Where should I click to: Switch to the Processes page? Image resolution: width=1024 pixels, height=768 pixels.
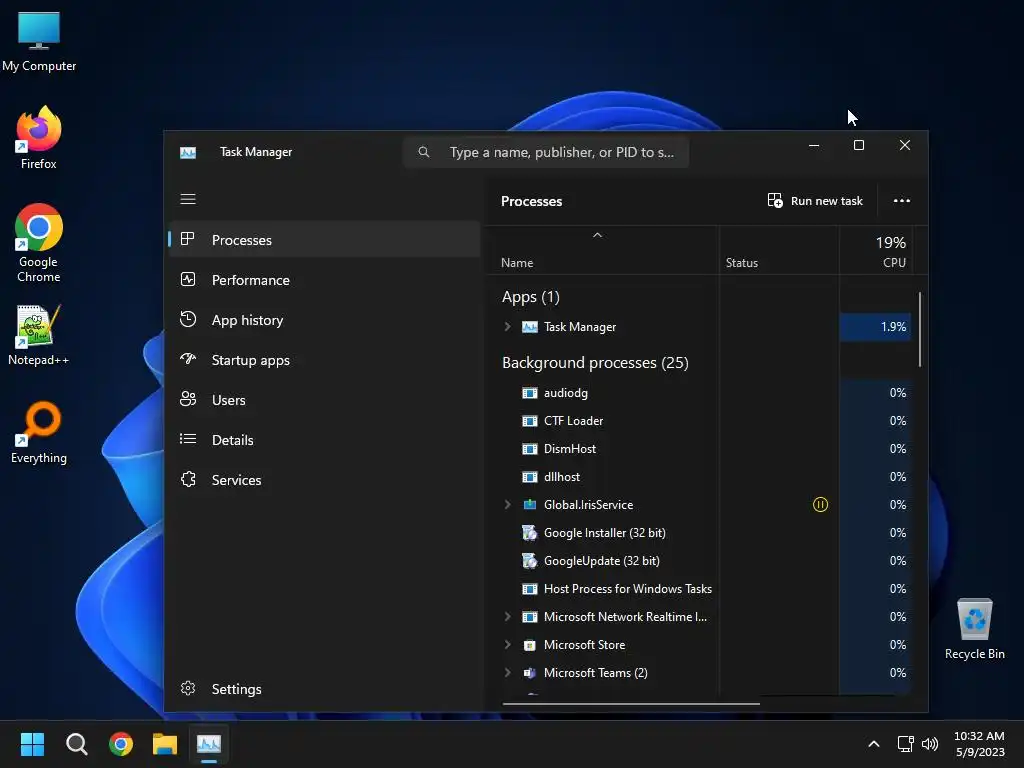pos(325,240)
